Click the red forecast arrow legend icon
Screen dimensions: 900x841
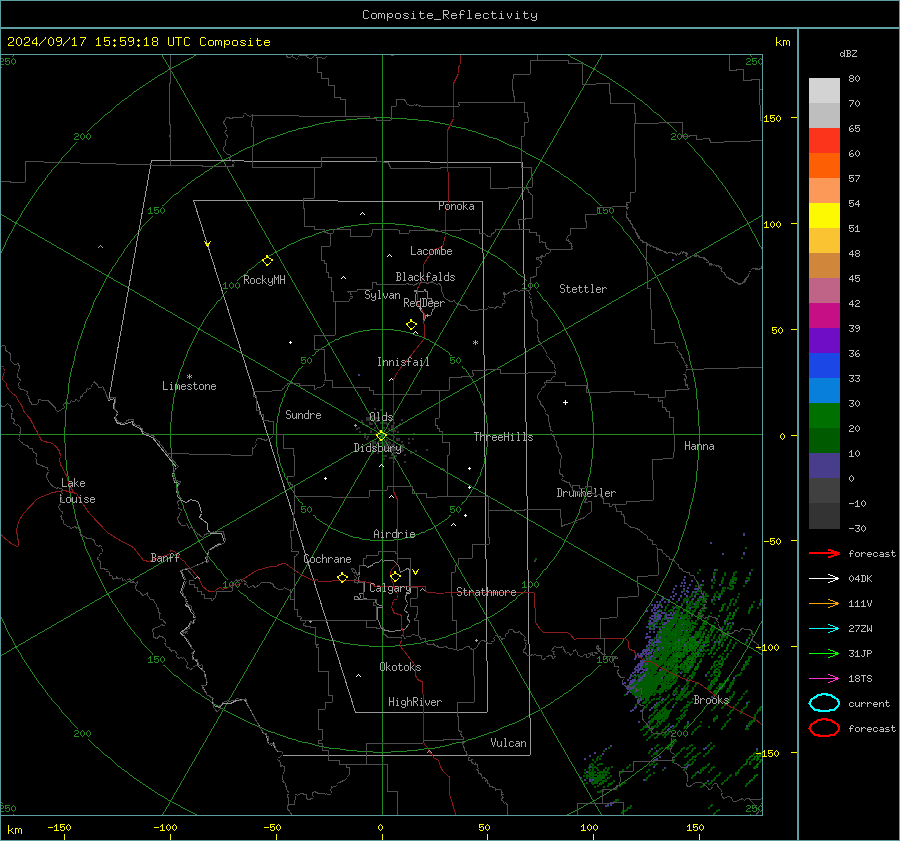point(824,553)
